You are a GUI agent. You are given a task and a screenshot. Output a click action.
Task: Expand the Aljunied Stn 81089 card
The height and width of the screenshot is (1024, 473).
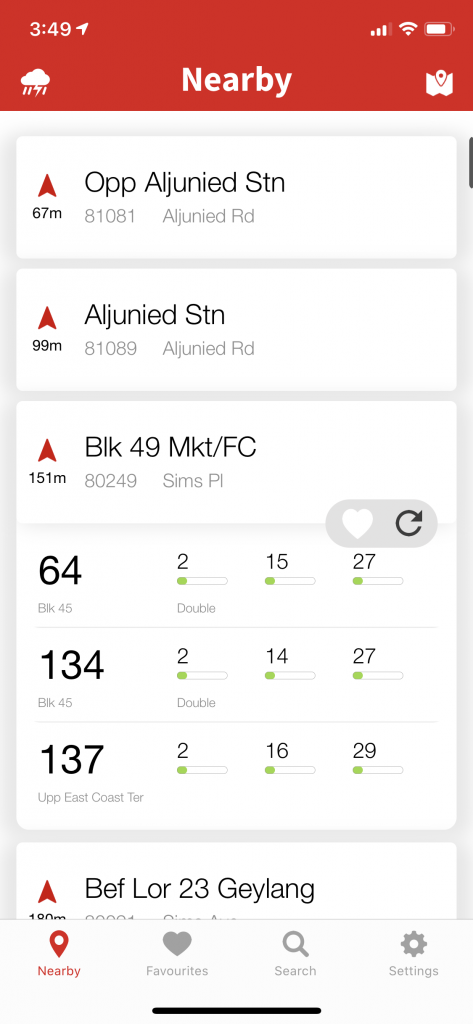(x=236, y=330)
